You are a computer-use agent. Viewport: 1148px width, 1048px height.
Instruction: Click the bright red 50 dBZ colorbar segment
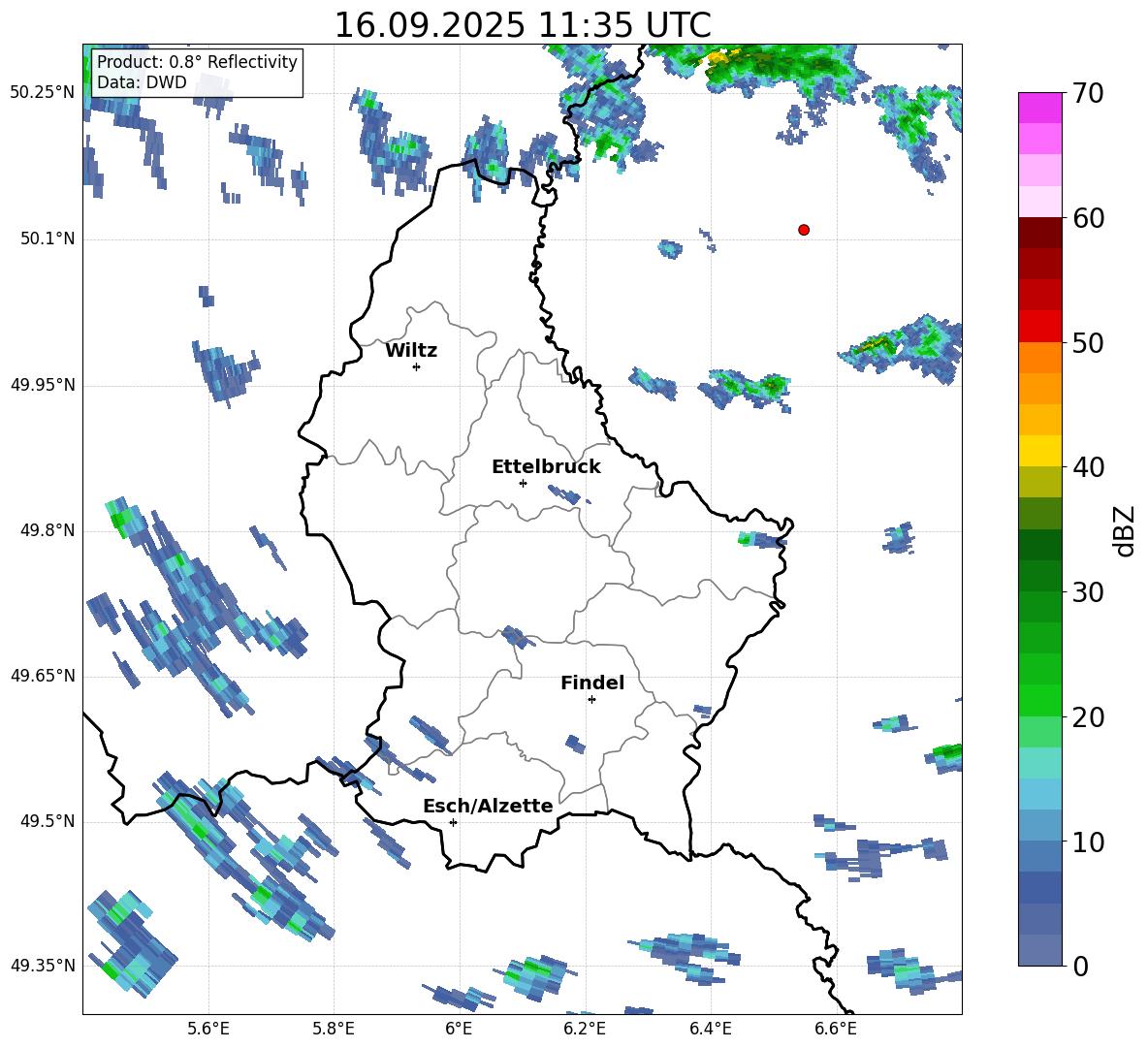pyautogui.click(x=1039, y=327)
